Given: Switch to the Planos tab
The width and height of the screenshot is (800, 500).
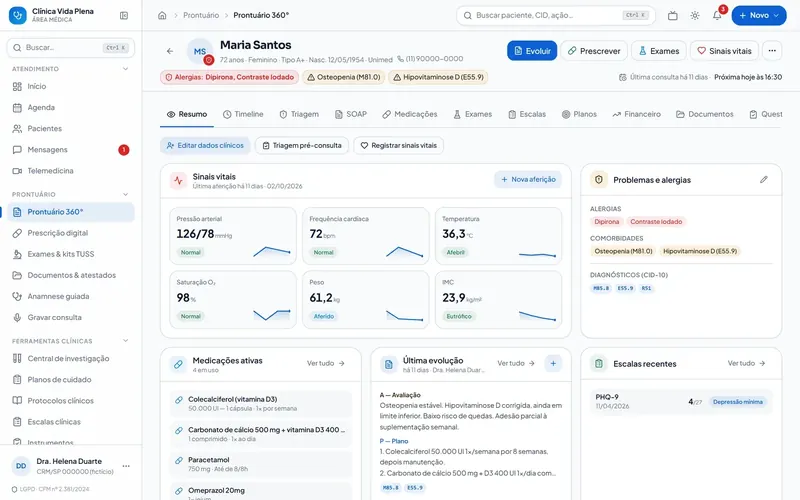Looking at the screenshot, I should coord(579,114).
